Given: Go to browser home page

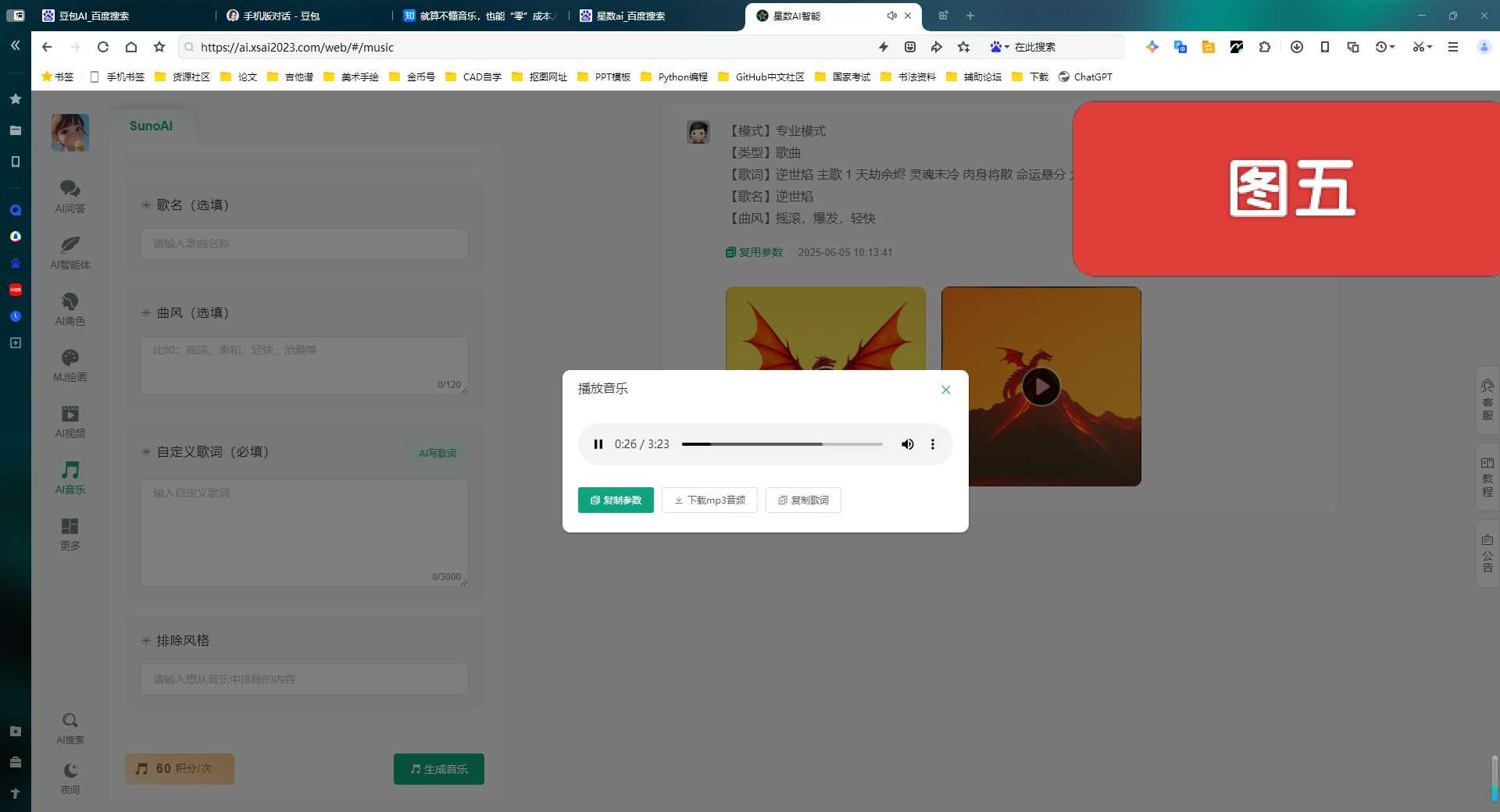Looking at the screenshot, I should click(x=131, y=47).
